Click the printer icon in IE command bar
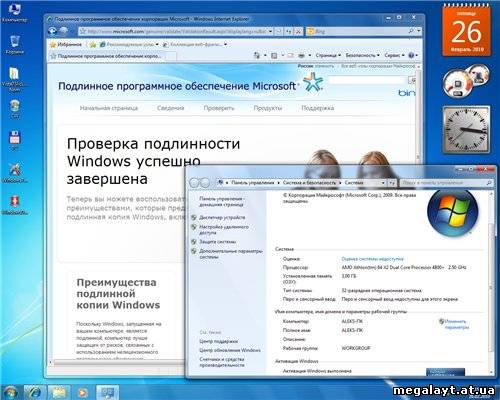Viewport: 500px width, 400px height. (302, 55)
